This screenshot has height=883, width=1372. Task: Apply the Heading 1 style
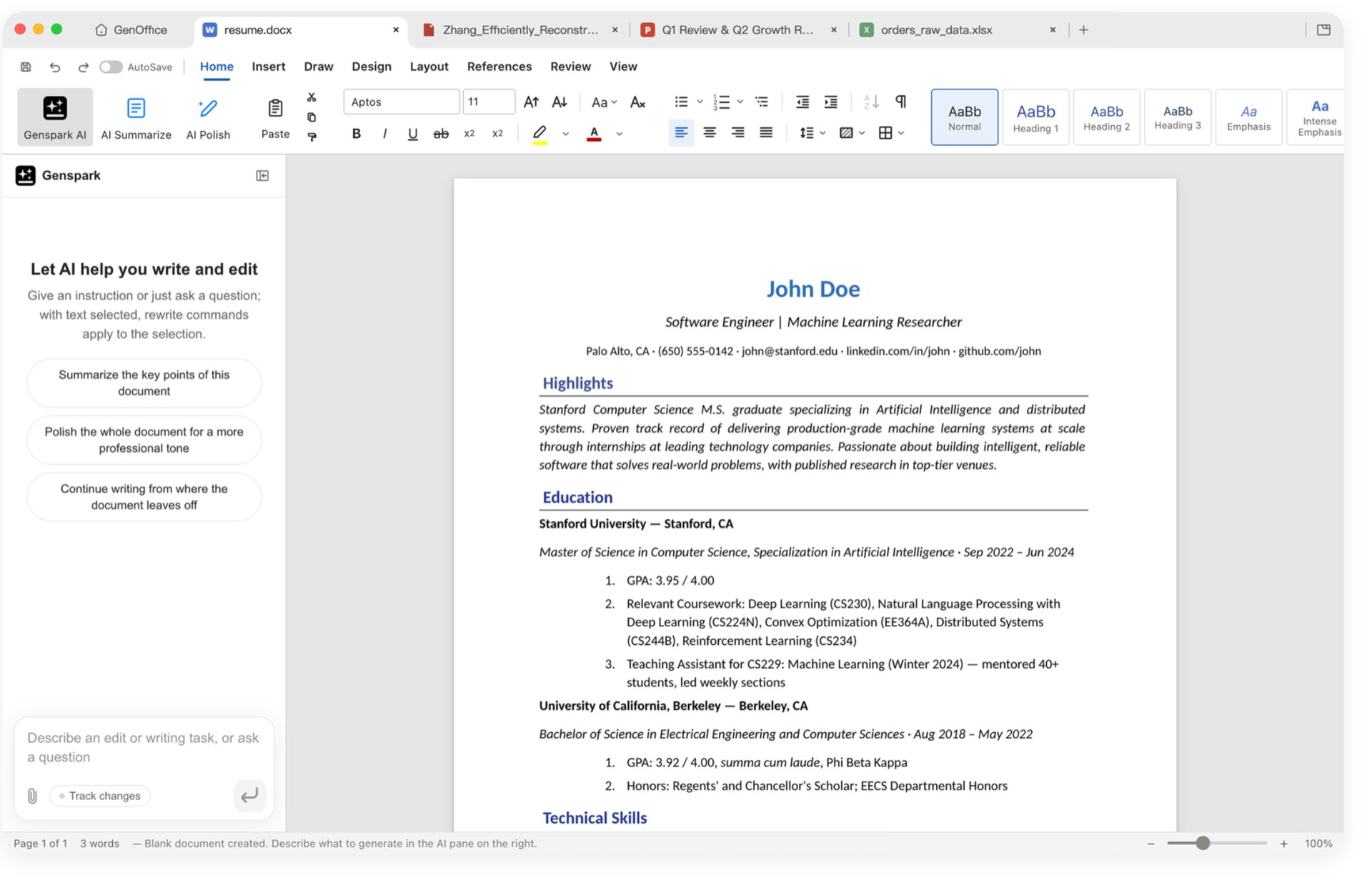[1035, 117]
